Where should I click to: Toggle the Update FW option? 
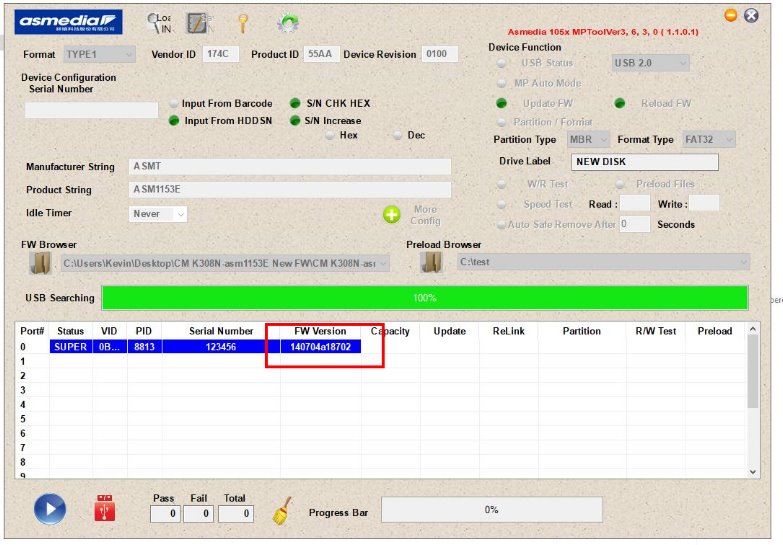501,103
